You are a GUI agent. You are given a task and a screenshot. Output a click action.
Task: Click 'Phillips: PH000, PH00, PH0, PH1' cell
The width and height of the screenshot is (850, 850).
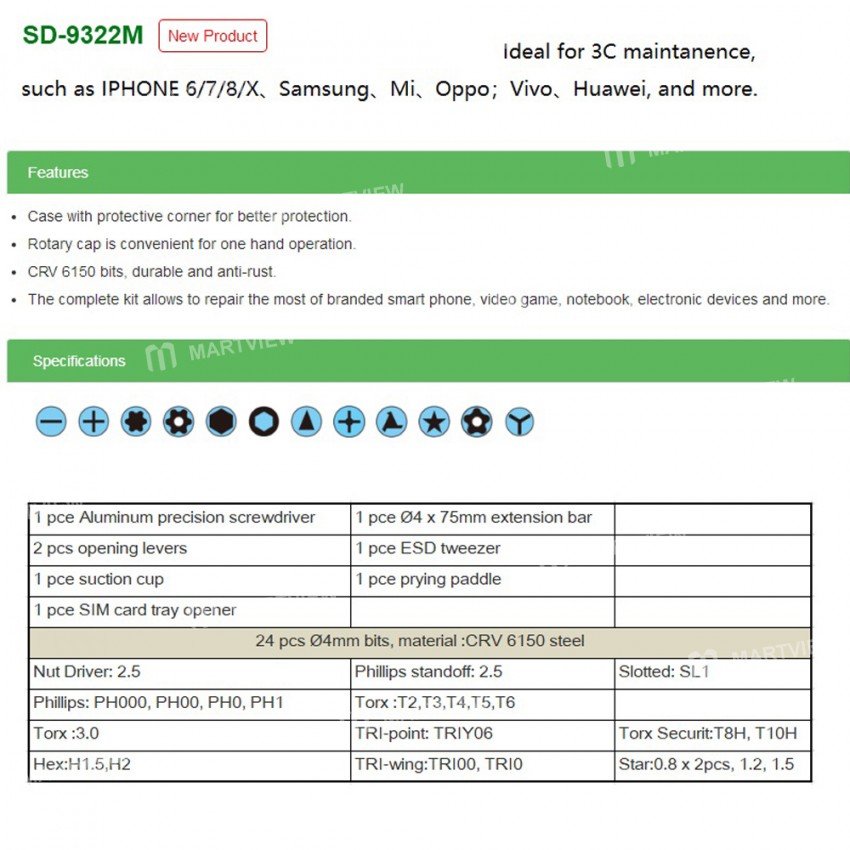tap(190, 703)
